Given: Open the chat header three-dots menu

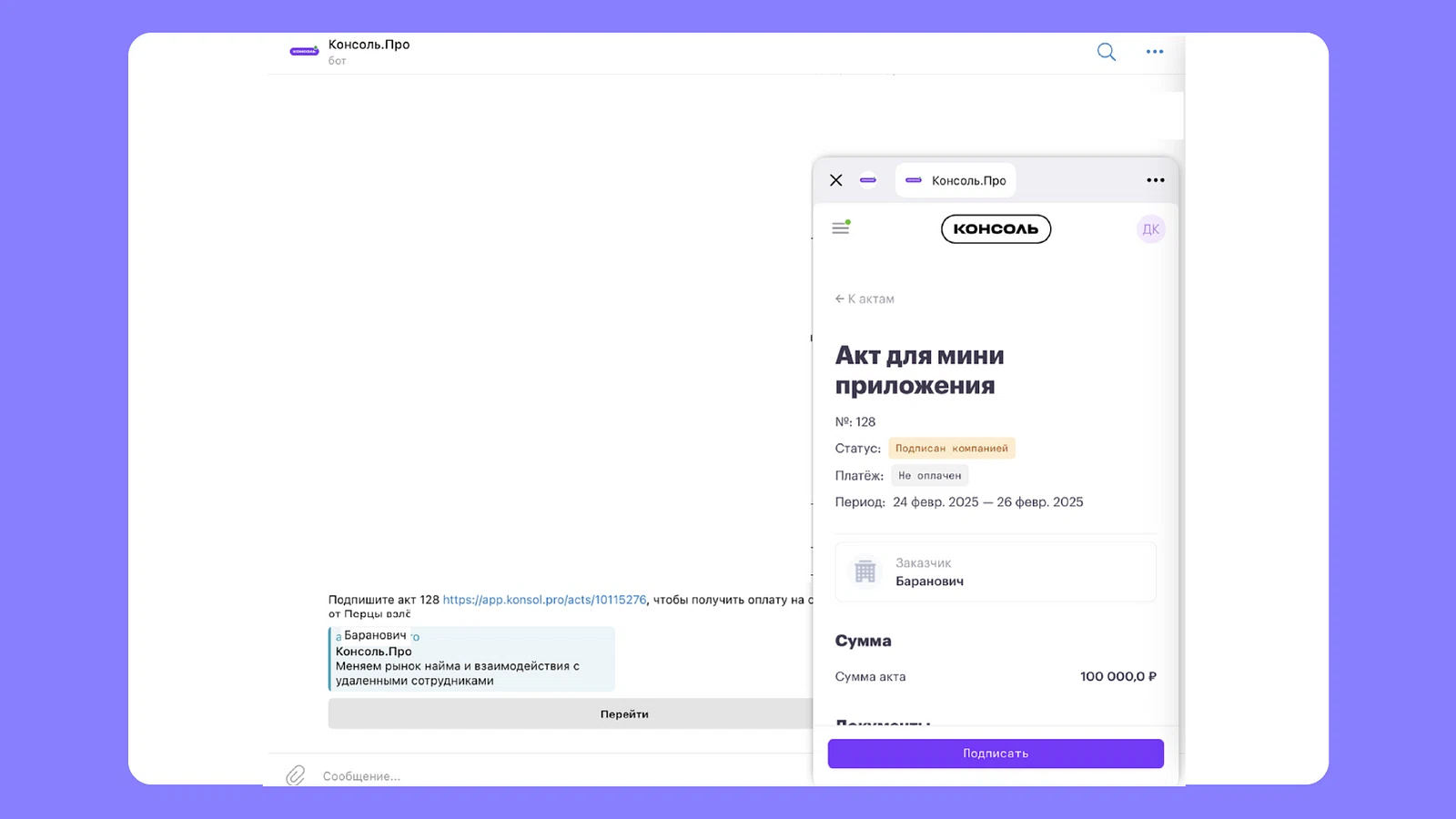Looking at the screenshot, I should (x=1155, y=52).
